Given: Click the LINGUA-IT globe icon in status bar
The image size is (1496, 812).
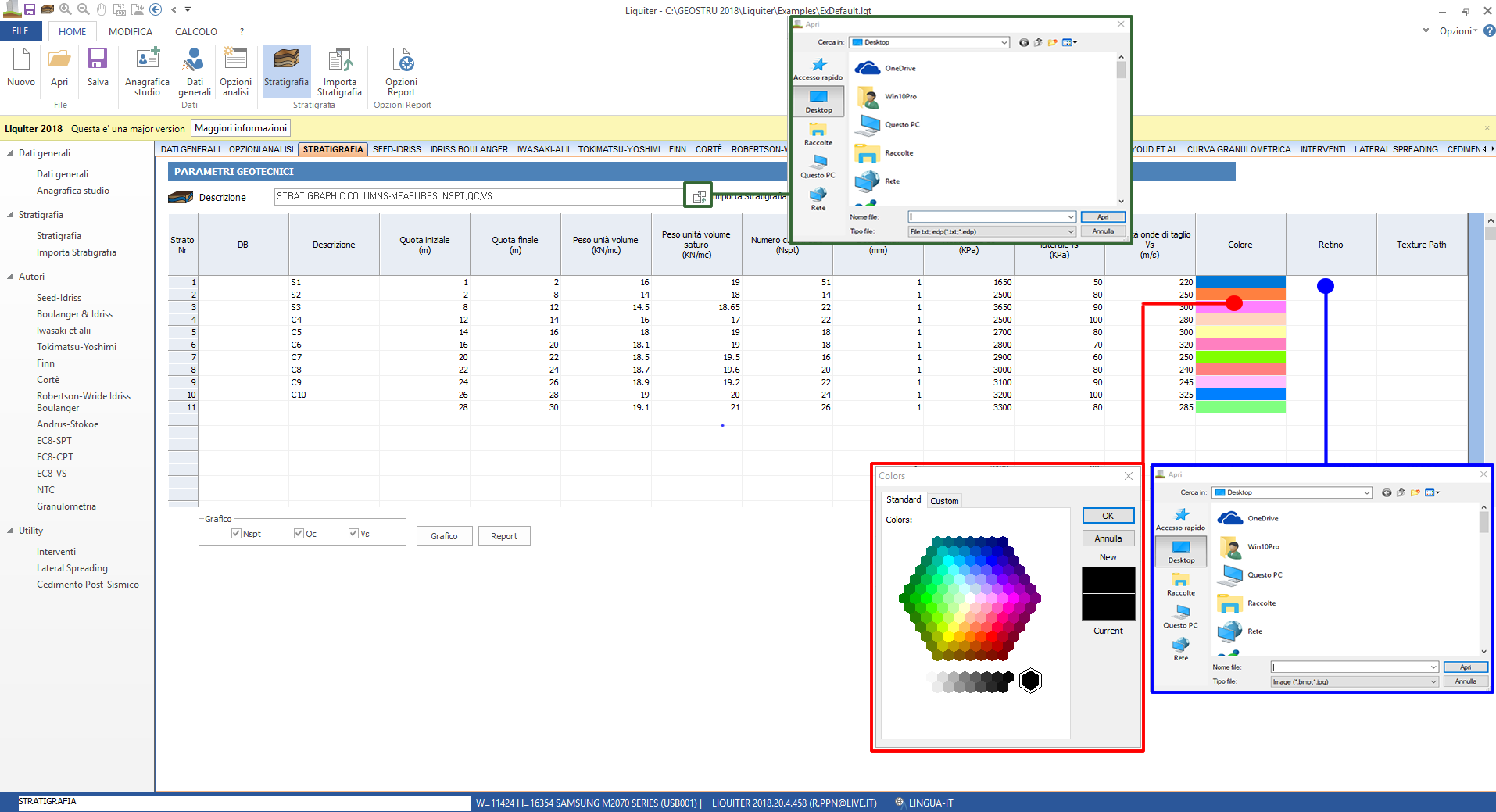Looking at the screenshot, I should point(900,803).
